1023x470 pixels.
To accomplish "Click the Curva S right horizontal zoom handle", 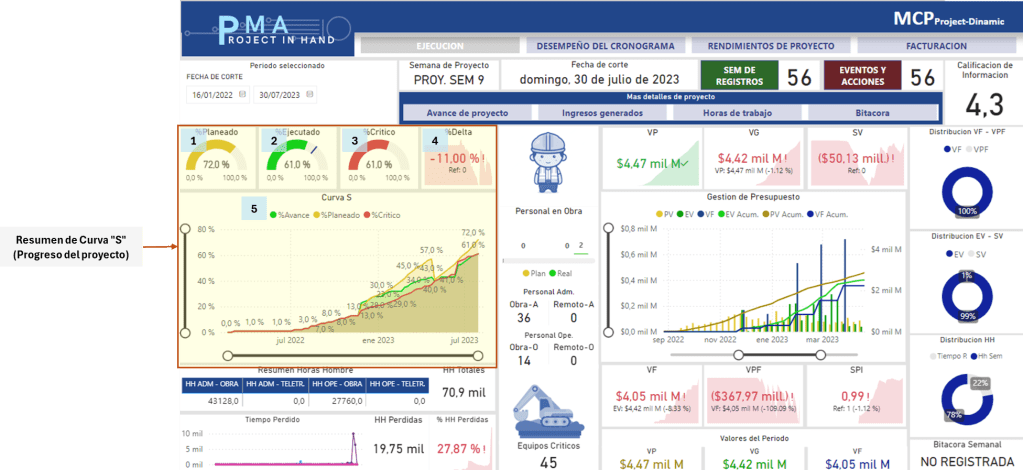I will [x=483, y=355].
